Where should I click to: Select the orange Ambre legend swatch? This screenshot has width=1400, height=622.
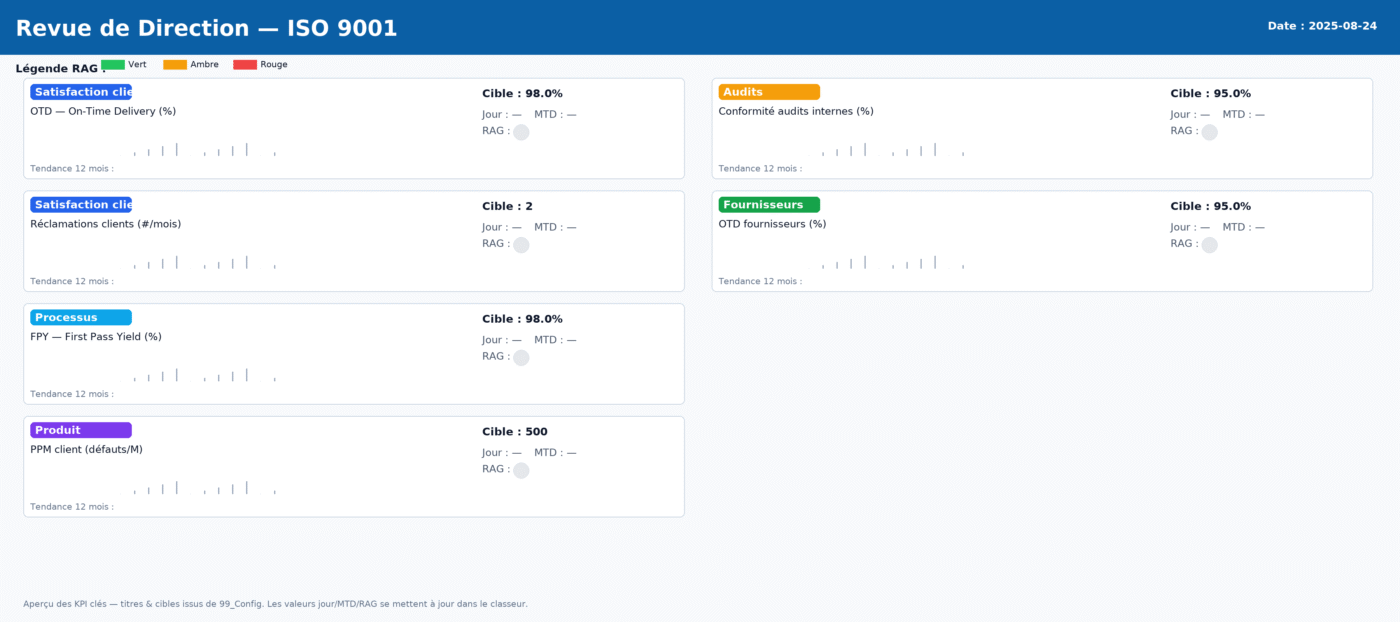pos(175,65)
